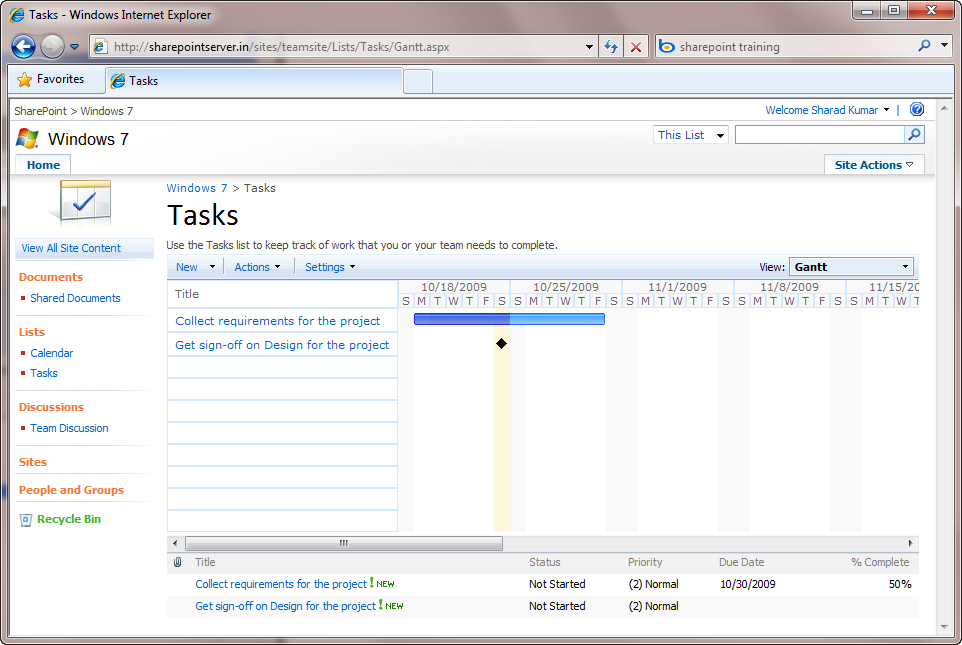Click the Recycle Bin icon

click(x=25, y=520)
